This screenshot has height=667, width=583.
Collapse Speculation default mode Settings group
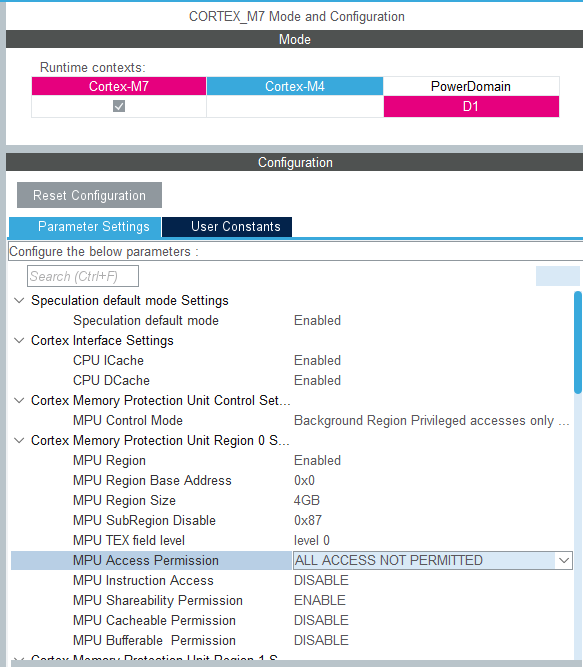coord(19,300)
